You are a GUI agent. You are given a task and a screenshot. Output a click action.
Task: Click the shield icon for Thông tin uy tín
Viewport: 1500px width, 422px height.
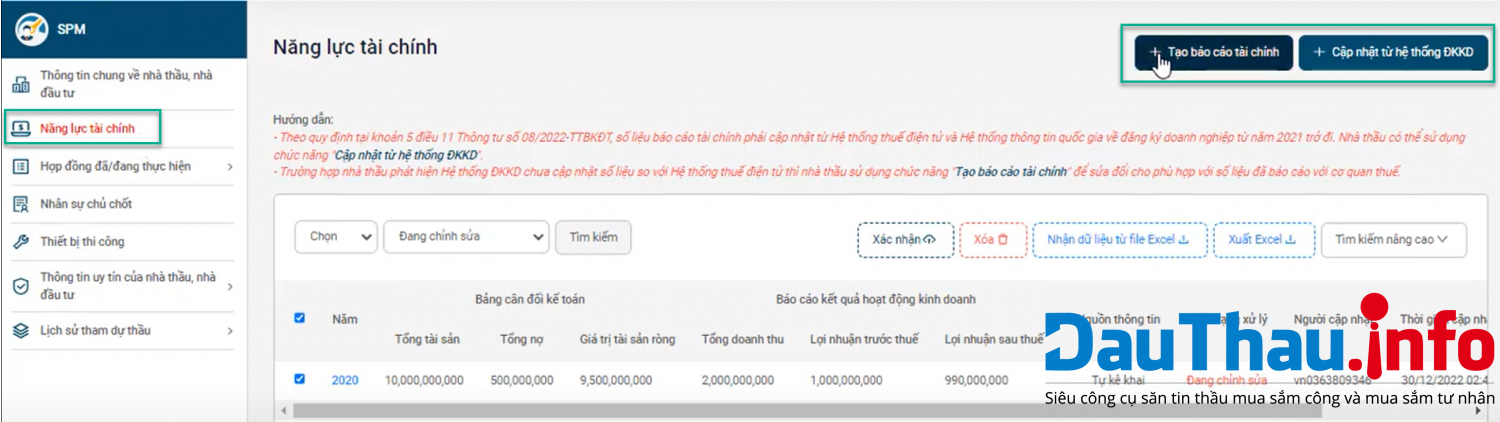coord(20,286)
